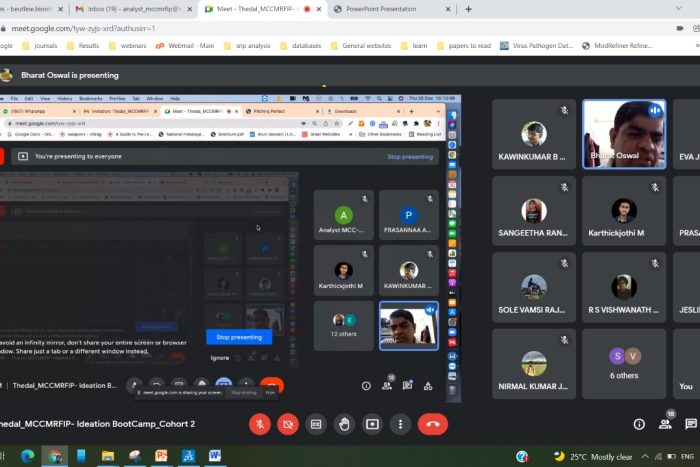This screenshot has height=467, width=700.
Task: Click the Present now icon
Action: pyautogui.click(x=372, y=424)
